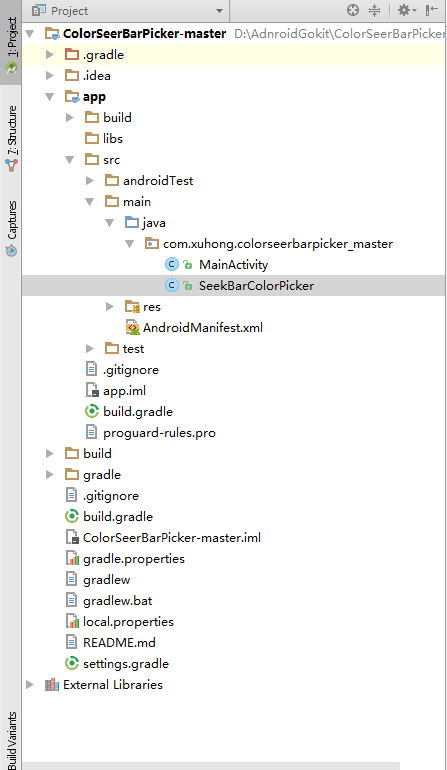Expand the androidTest folder
Viewport: 447px width, 770px height.
point(89,181)
